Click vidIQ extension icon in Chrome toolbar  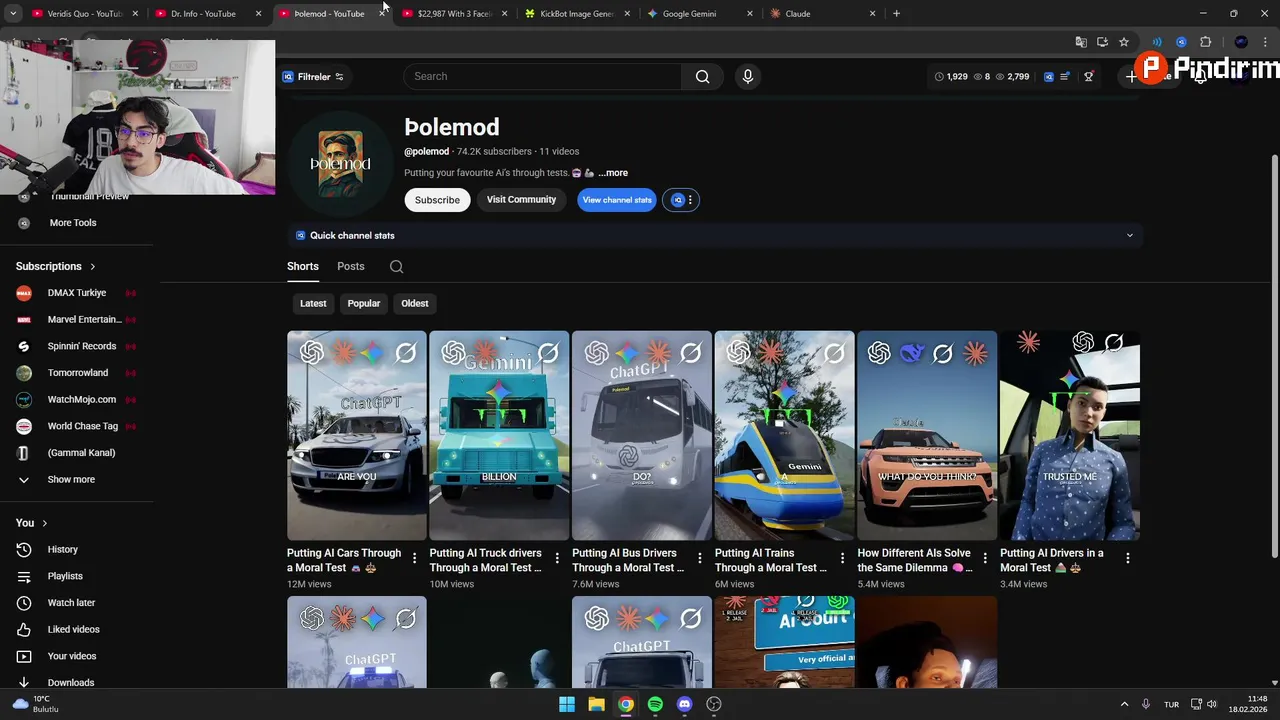(1181, 42)
